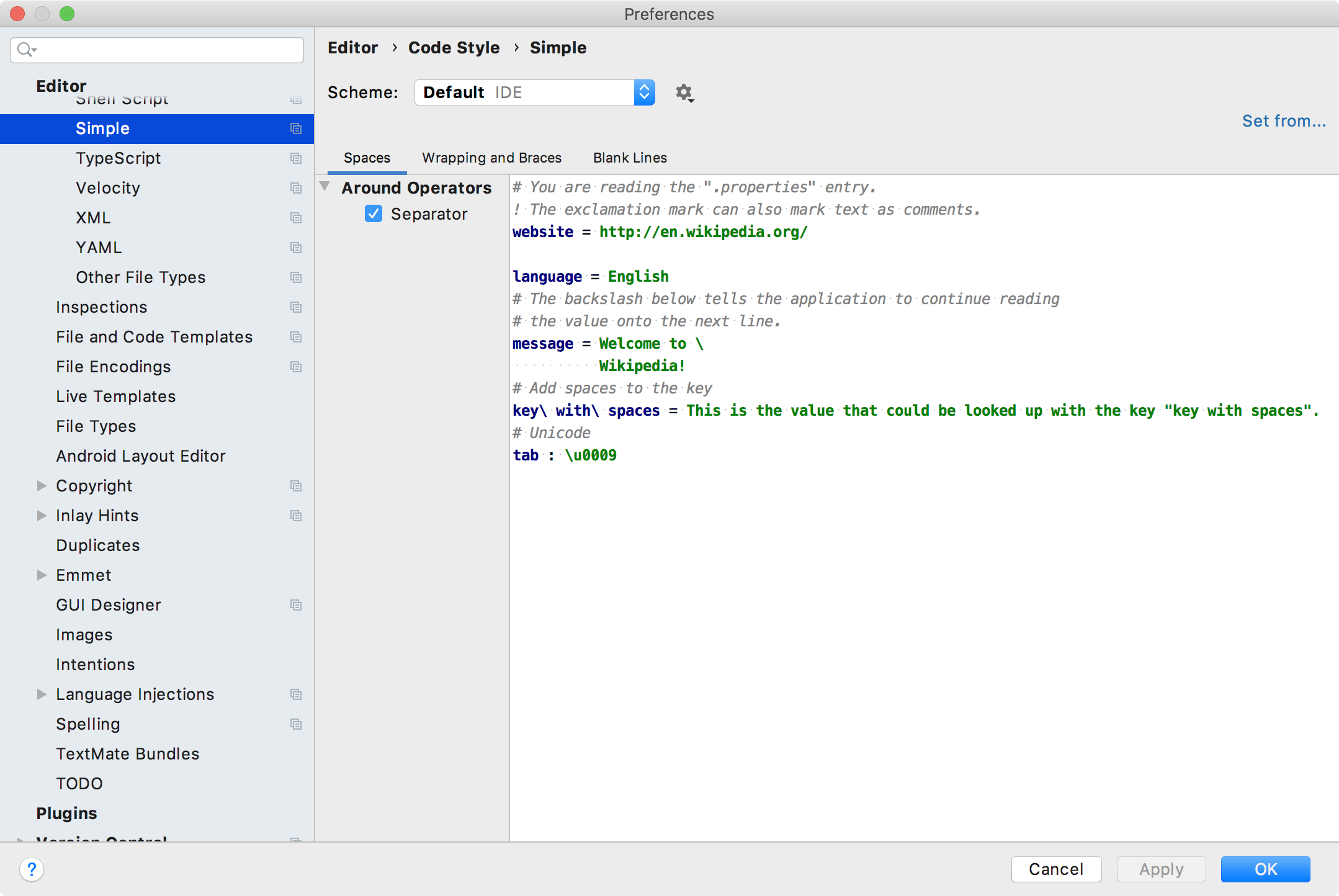Click the project-level icon next to Spelling
Image resolution: width=1339 pixels, height=896 pixels.
296,724
